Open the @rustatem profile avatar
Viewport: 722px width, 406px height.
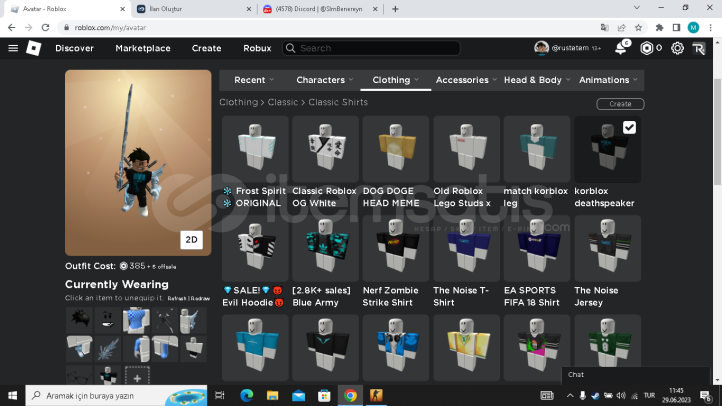[542, 48]
